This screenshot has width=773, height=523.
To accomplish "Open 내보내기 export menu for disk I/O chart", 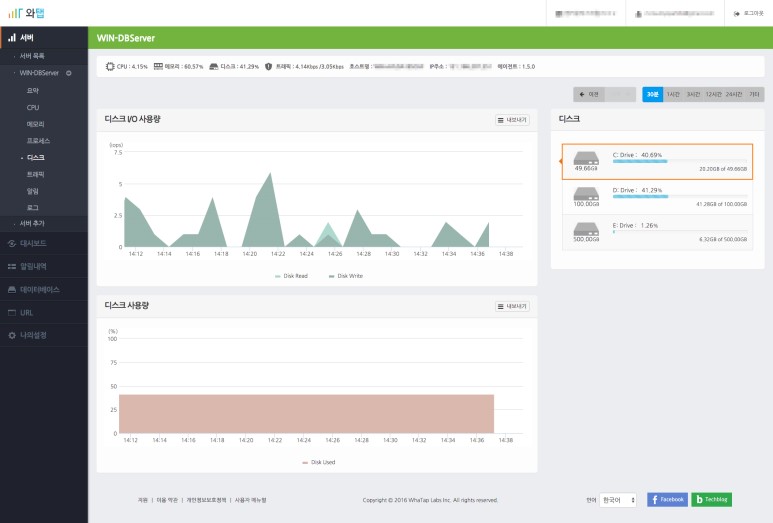I will tap(512, 120).
